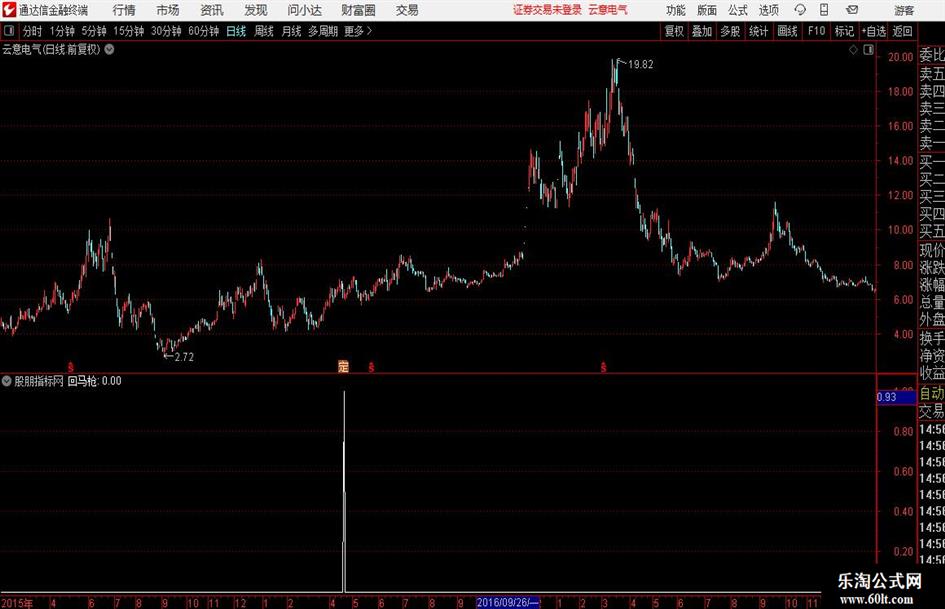Open the 发现 menu

(256, 10)
